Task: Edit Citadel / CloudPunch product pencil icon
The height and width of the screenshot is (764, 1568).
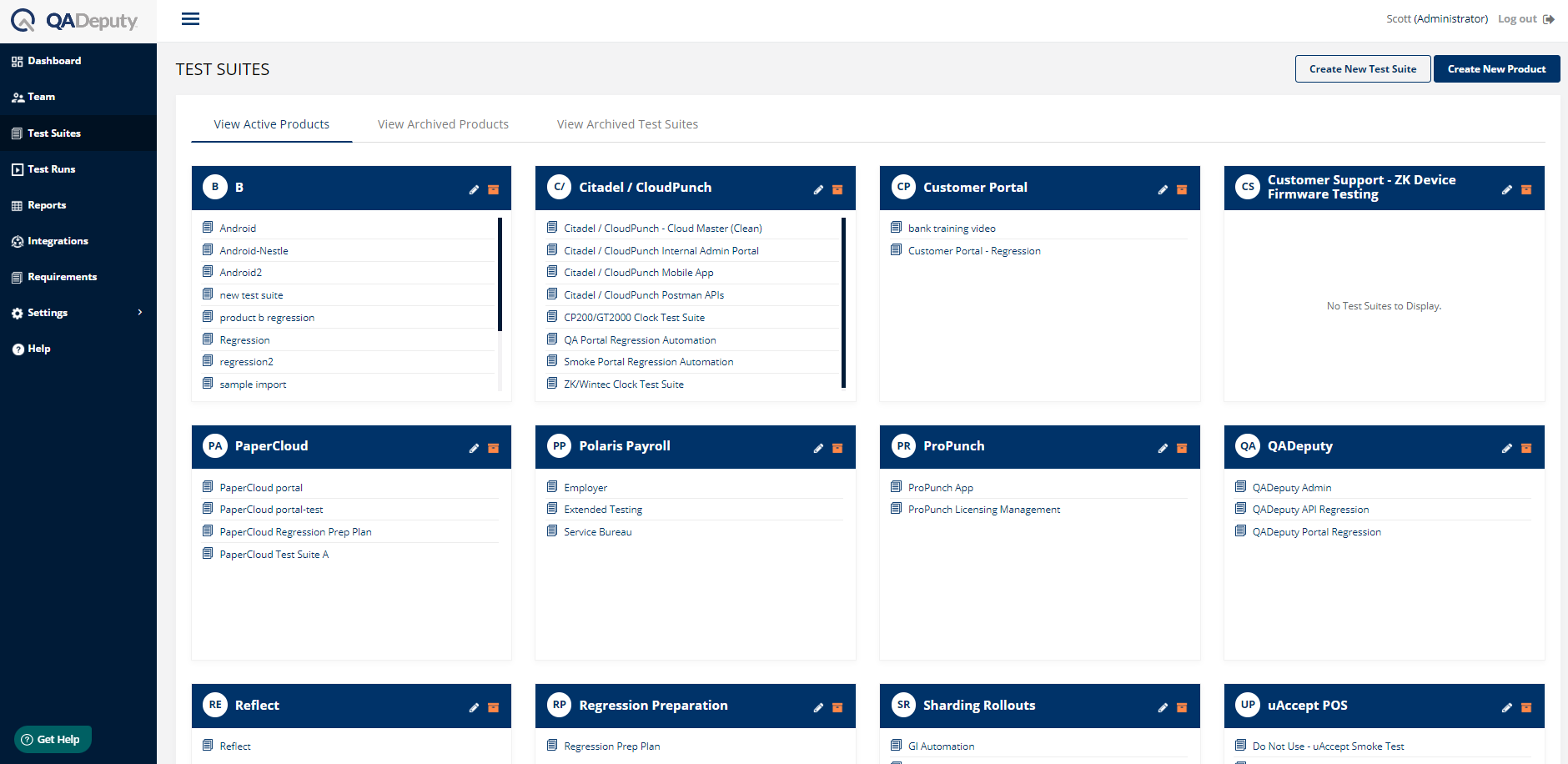Action: point(818,190)
